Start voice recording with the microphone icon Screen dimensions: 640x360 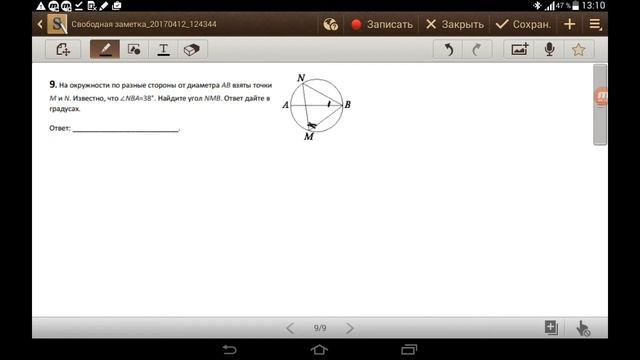click(549, 49)
